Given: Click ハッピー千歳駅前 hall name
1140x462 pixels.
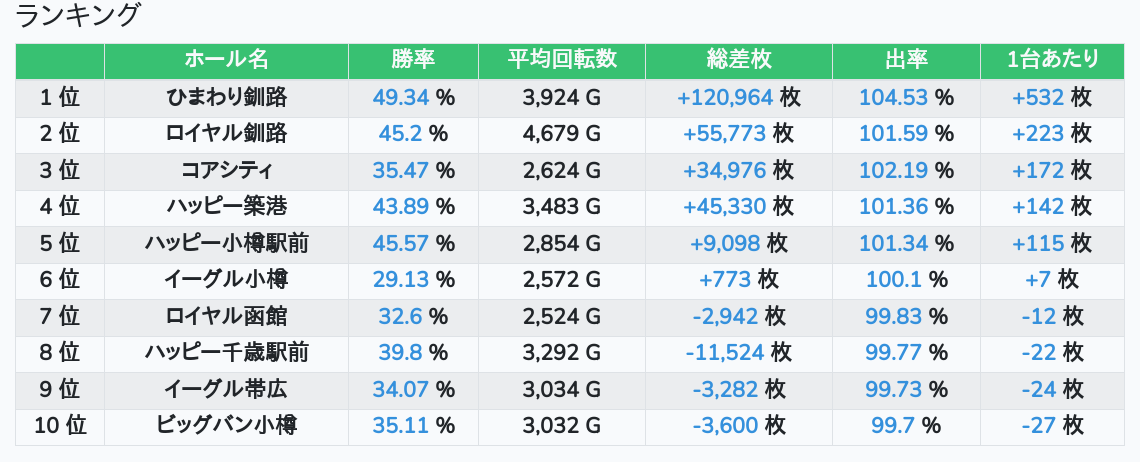Looking at the screenshot, I should click(226, 352).
